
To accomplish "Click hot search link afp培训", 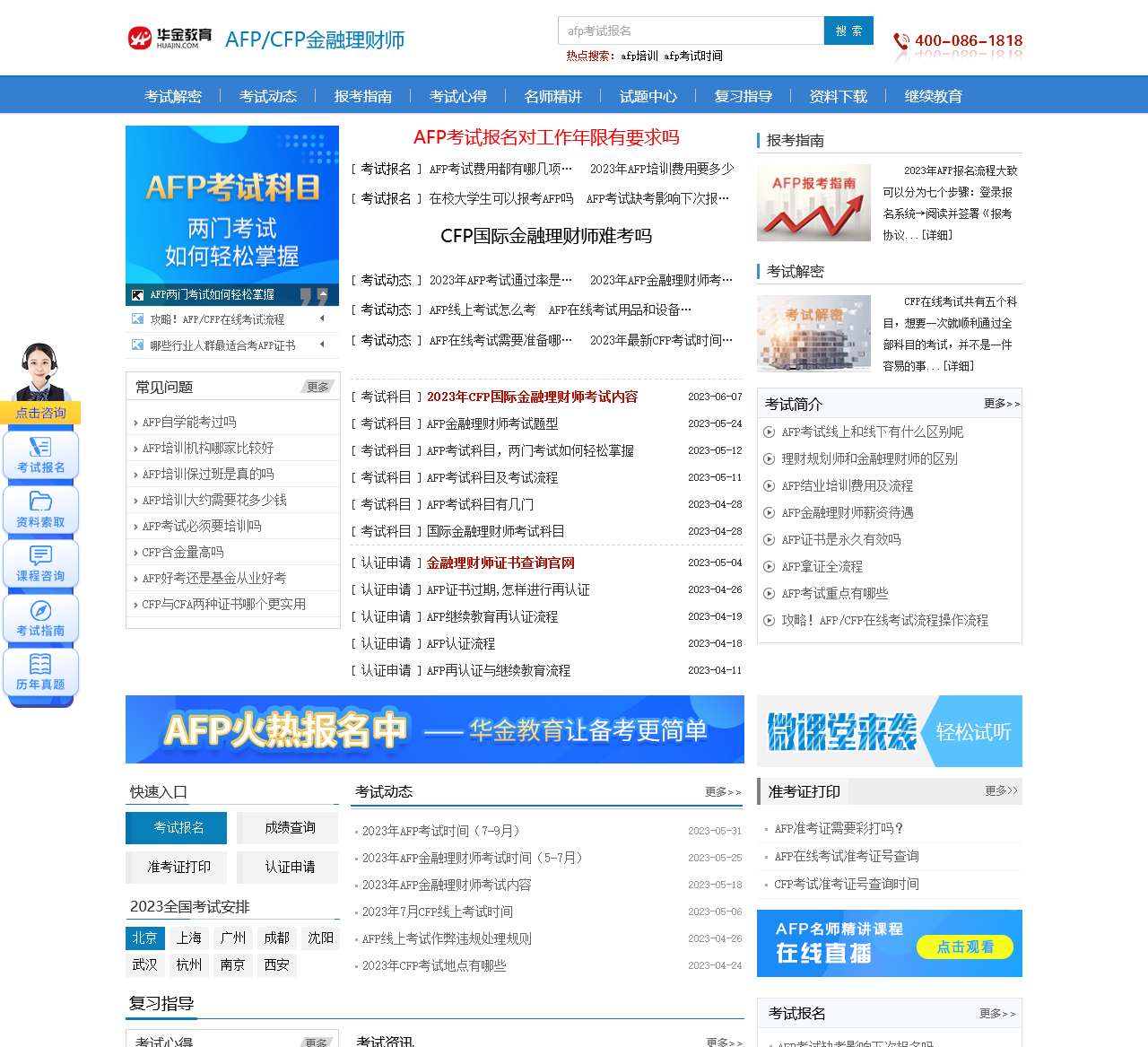I will pos(639,56).
